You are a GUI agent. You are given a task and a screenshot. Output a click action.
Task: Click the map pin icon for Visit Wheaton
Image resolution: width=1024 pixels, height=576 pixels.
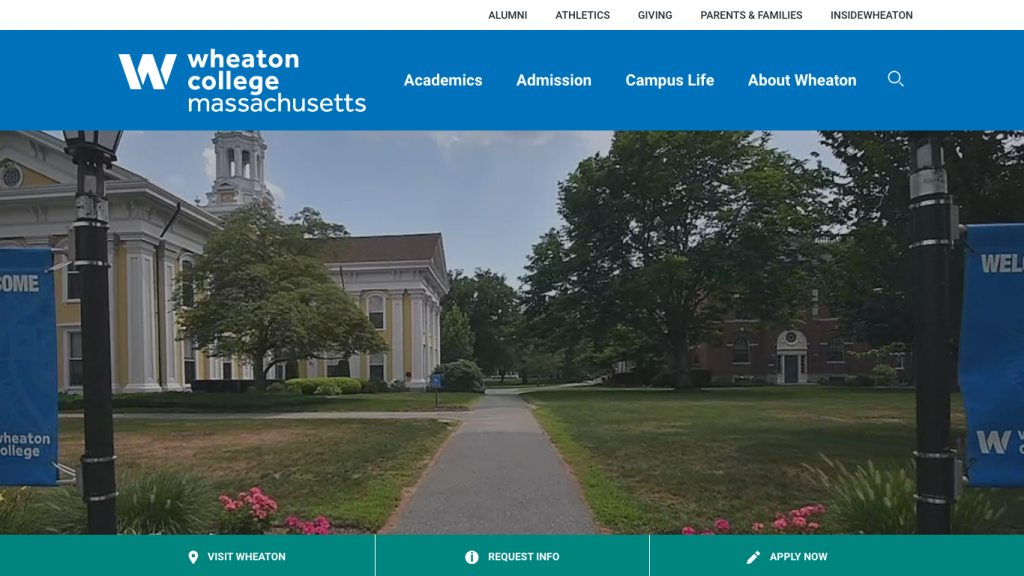[193, 557]
